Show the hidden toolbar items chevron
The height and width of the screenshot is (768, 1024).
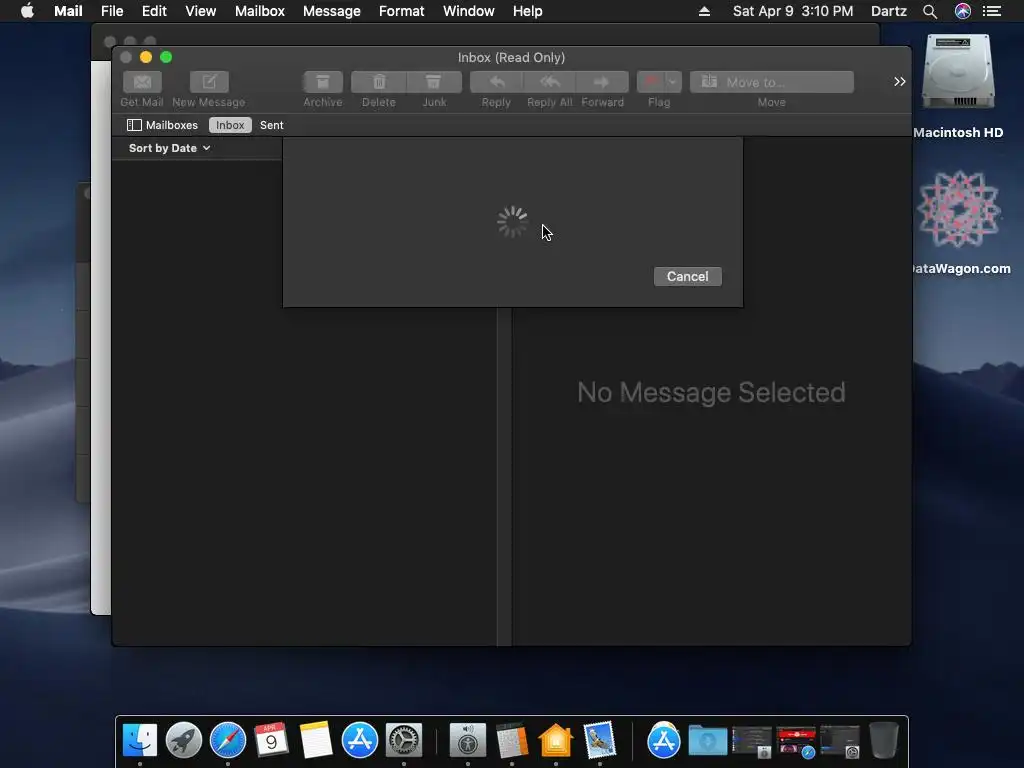(900, 82)
